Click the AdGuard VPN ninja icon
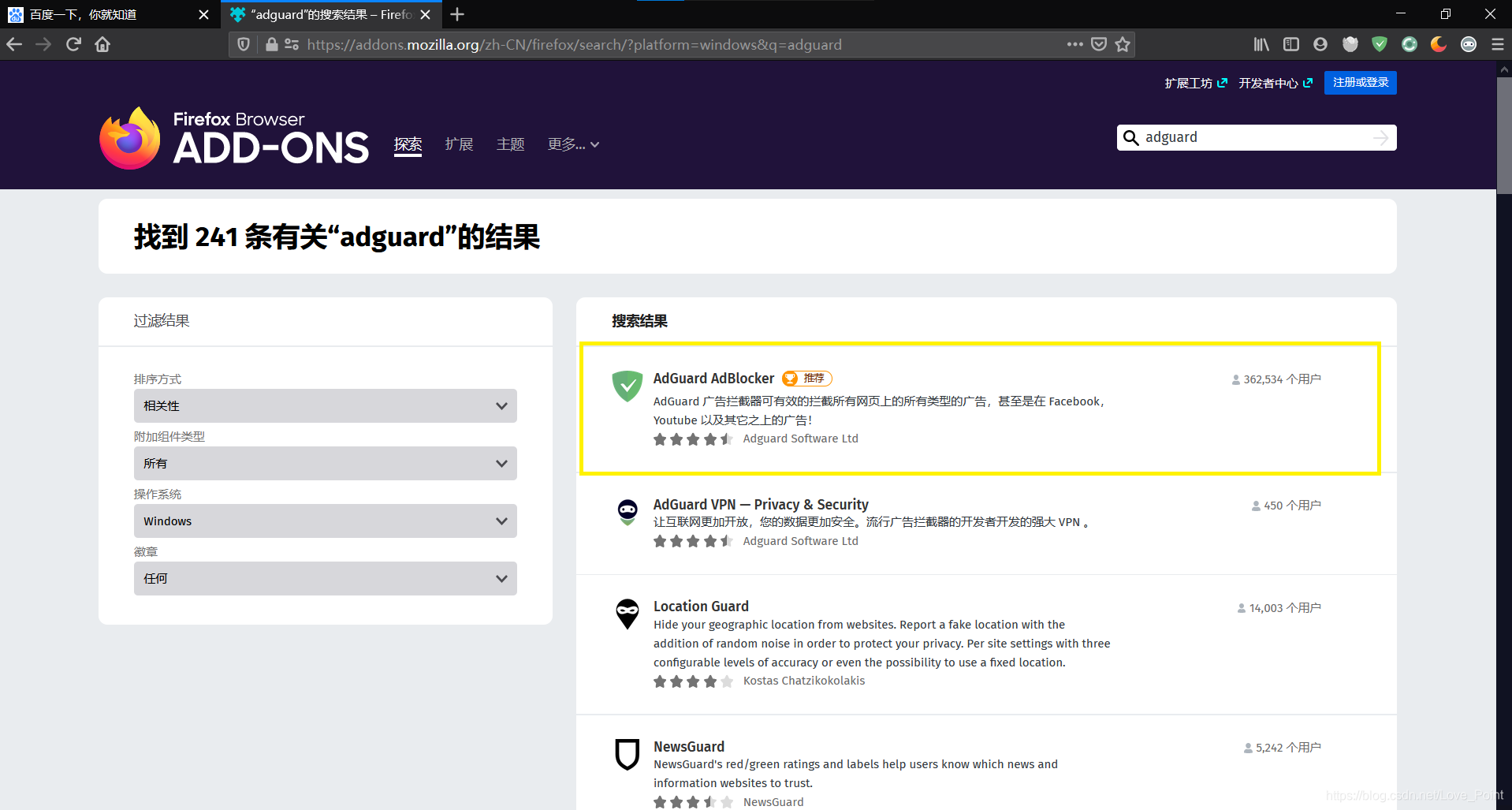 628,512
